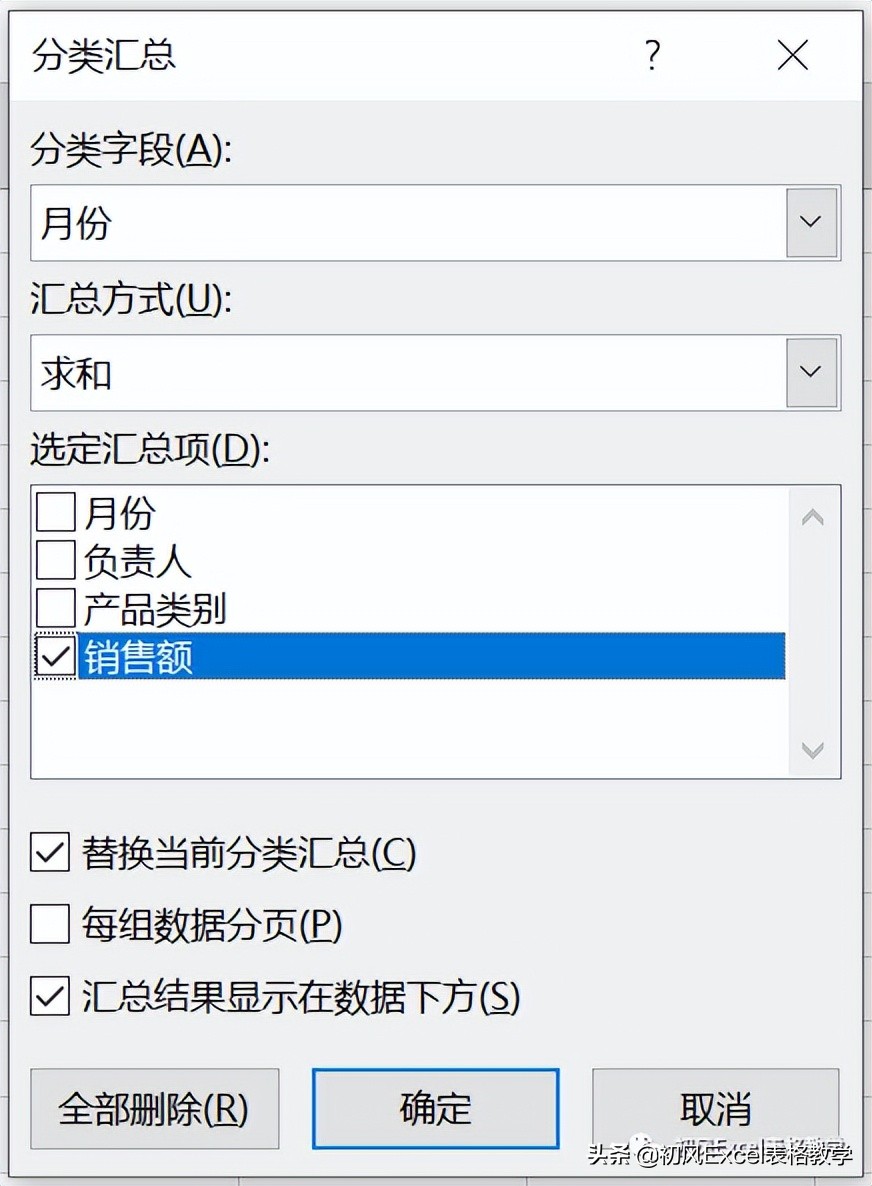Enable the 负责人 summary item checkbox

[56, 561]
